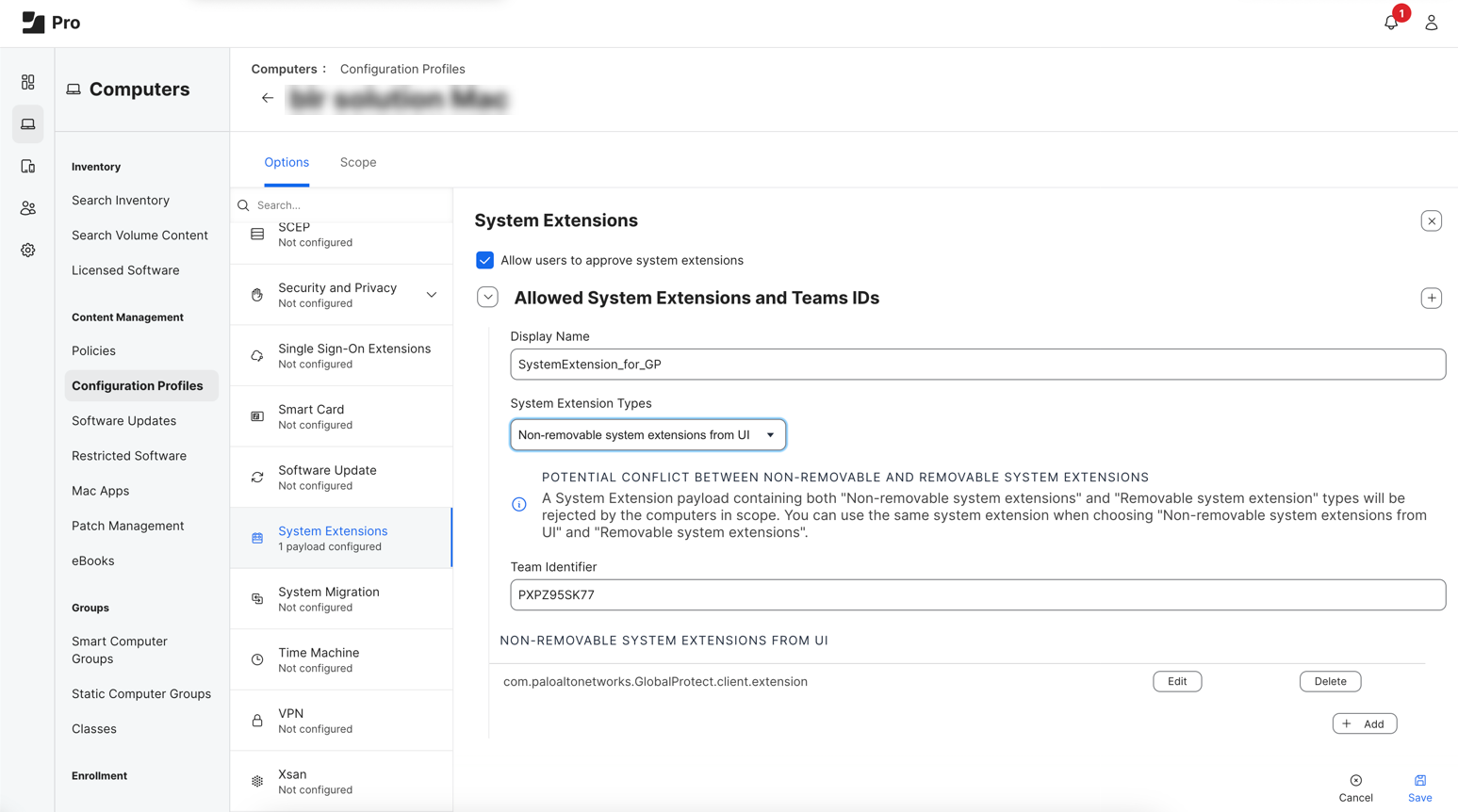Viewport: 1458px width, 812px height.
Task: Open the user account icon
Action: [1431, 23]
